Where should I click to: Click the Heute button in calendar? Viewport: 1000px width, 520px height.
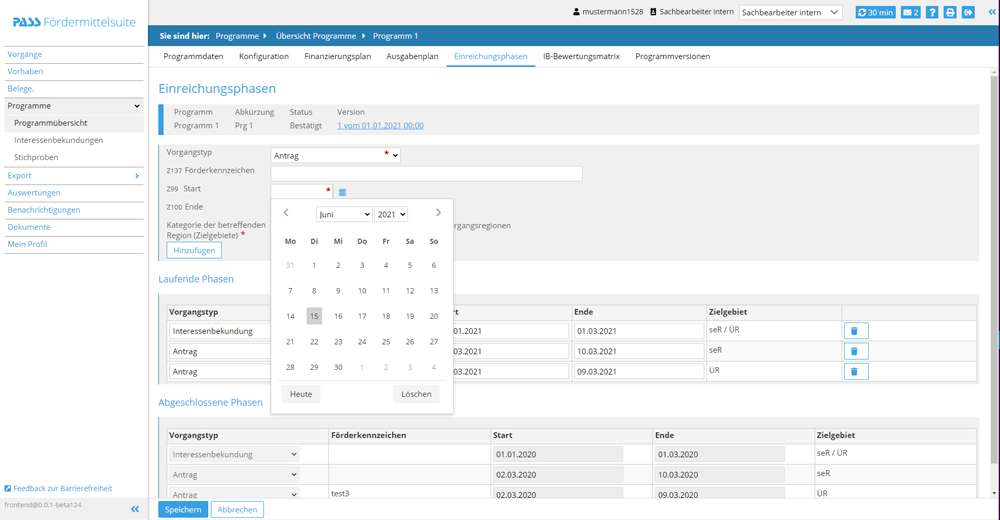pos(301,394)
